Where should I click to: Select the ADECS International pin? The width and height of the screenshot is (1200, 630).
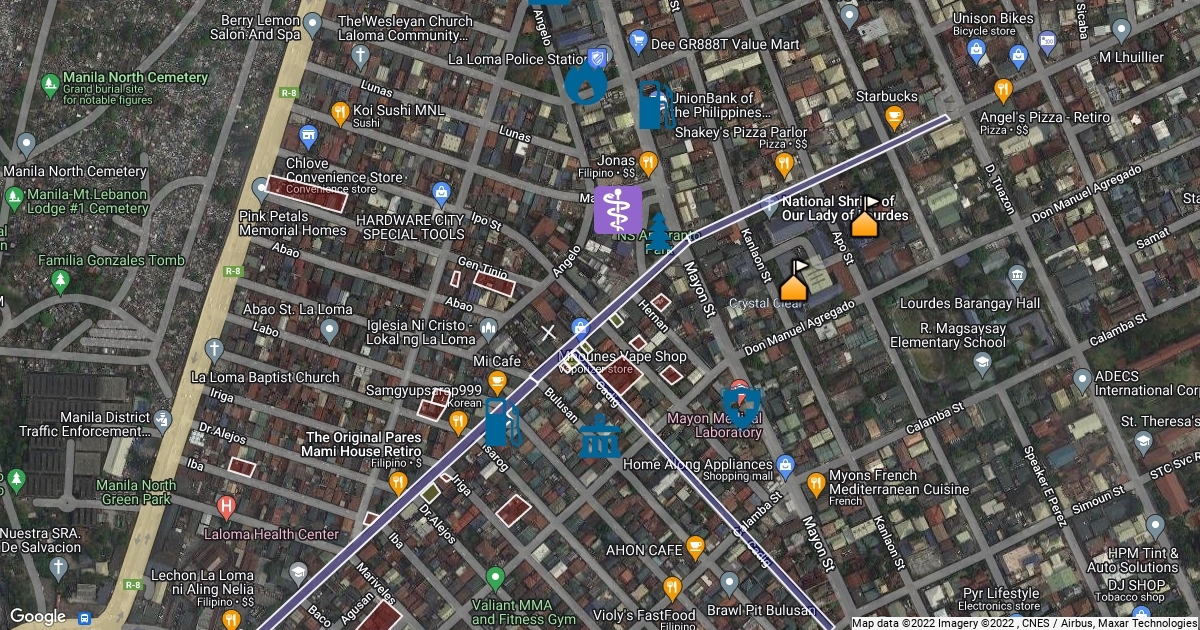click(x=1082, y=380)
